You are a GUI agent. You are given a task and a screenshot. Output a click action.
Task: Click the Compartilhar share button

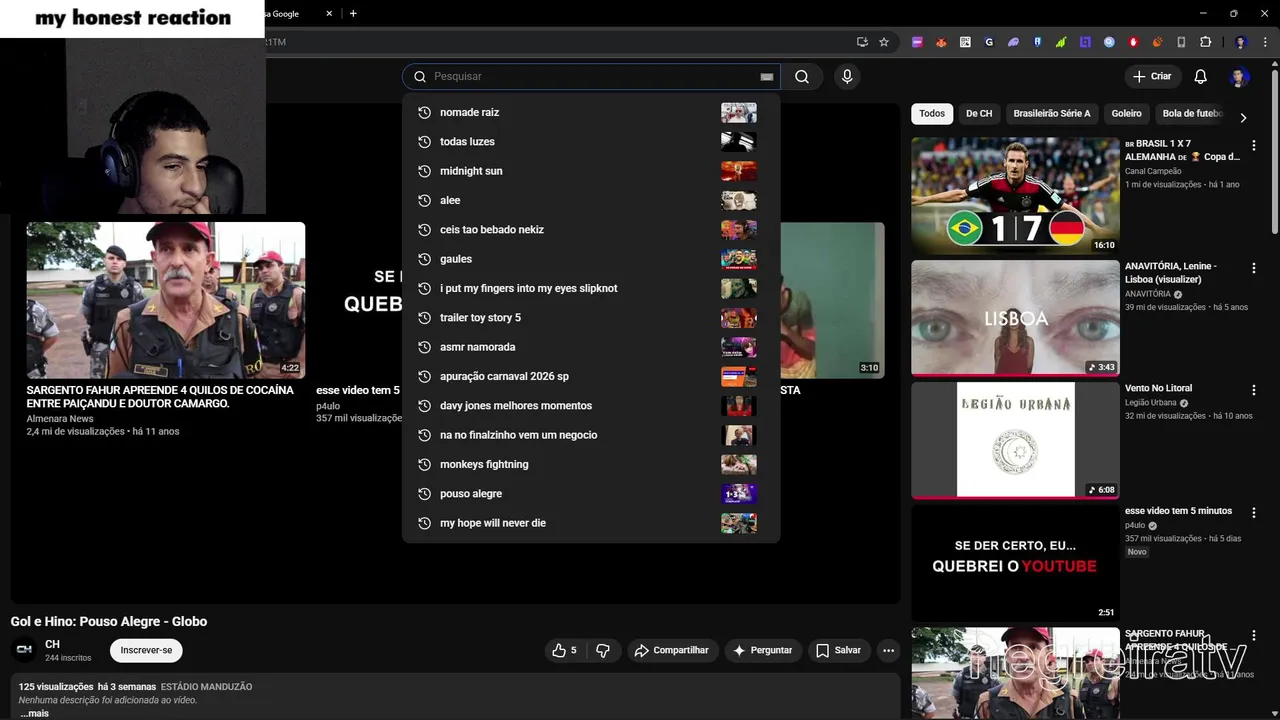pos(671,650)
